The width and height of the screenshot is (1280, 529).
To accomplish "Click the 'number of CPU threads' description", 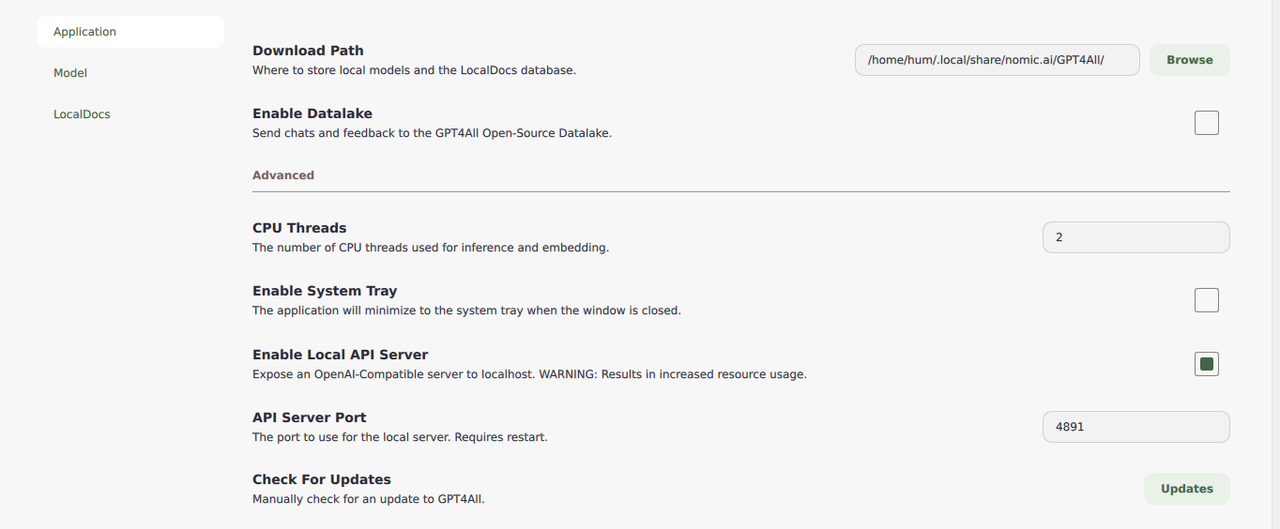I will pyautogui.click(x=430, y=247).
